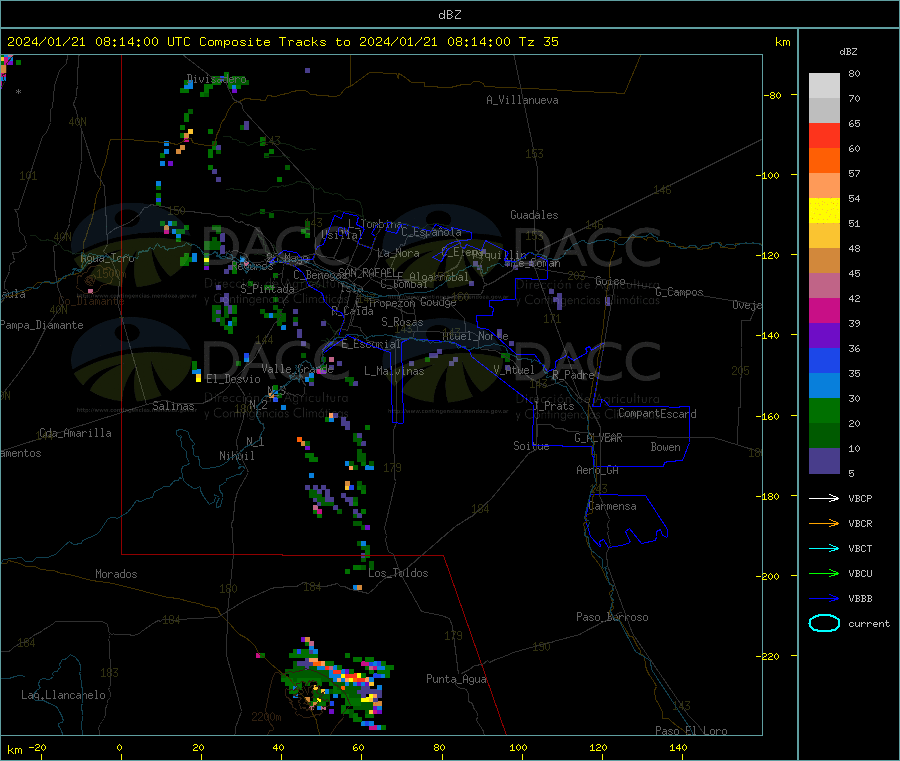
Task: Select the purple 5 dBZ color swatch
Action: [824, 461]
